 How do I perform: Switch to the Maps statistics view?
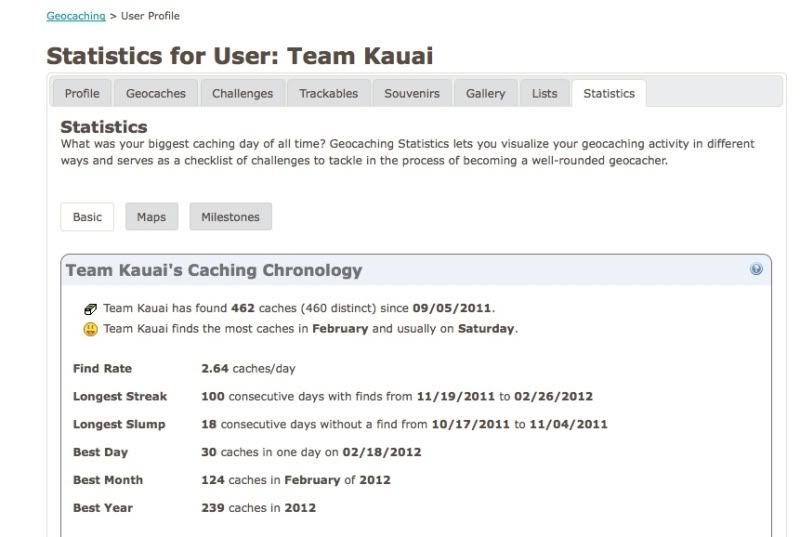pos(152,217)
